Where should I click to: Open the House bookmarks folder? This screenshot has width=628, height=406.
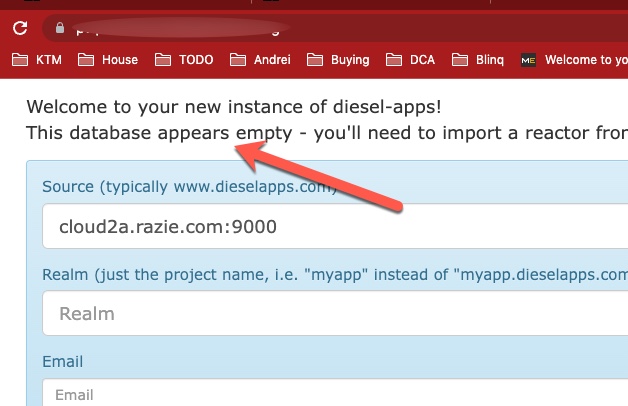click(x=108, y=60)
